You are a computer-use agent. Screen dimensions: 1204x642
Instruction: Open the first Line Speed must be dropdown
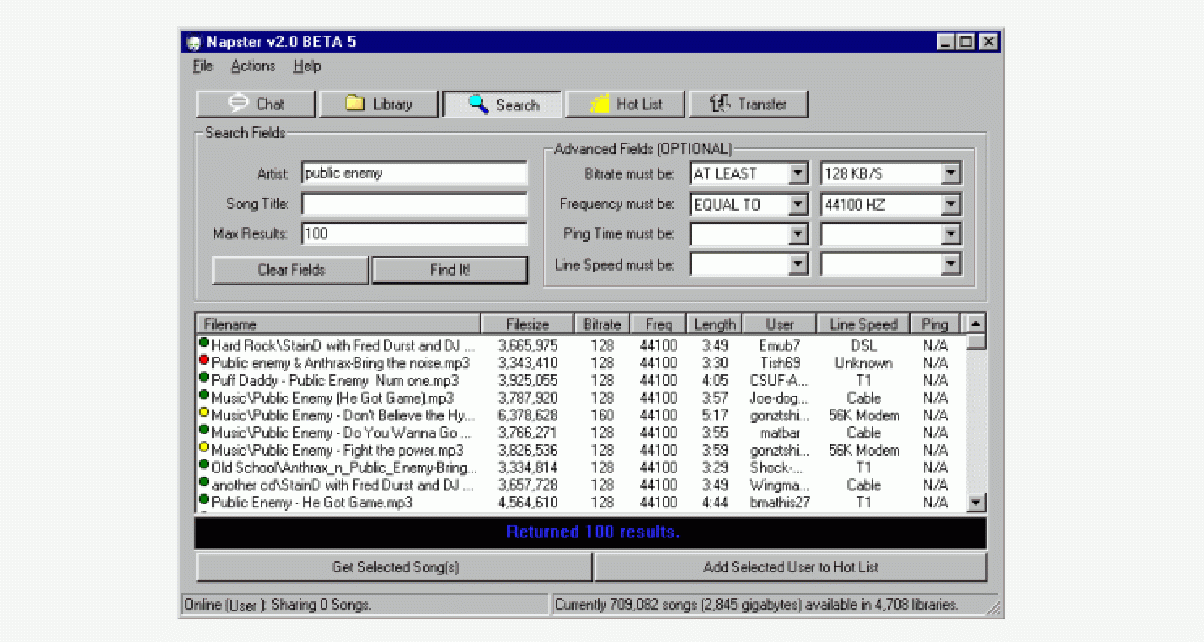(x=797, y=265)
